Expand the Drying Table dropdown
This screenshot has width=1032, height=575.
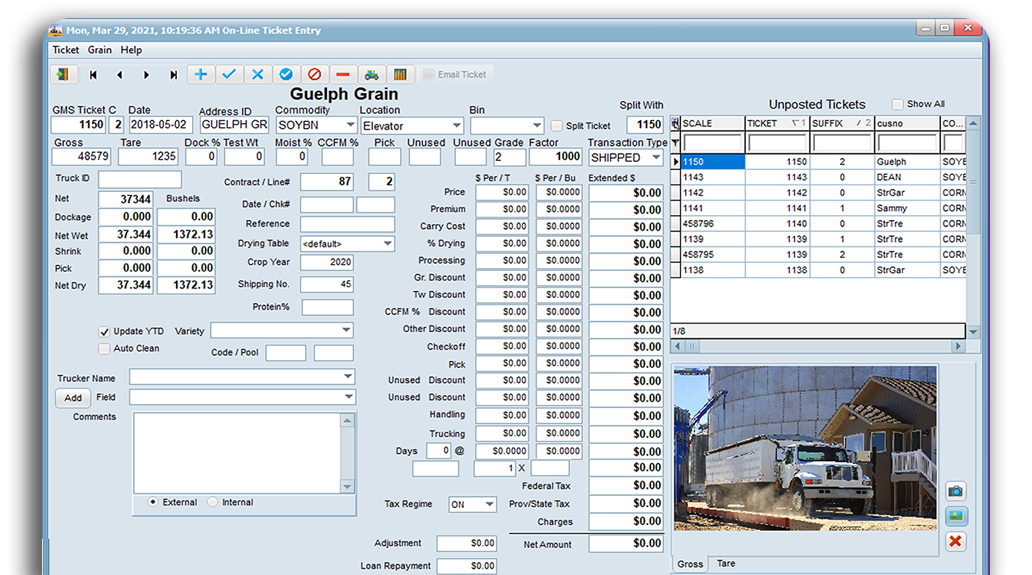pyautogui.click(x=388, y=243)
